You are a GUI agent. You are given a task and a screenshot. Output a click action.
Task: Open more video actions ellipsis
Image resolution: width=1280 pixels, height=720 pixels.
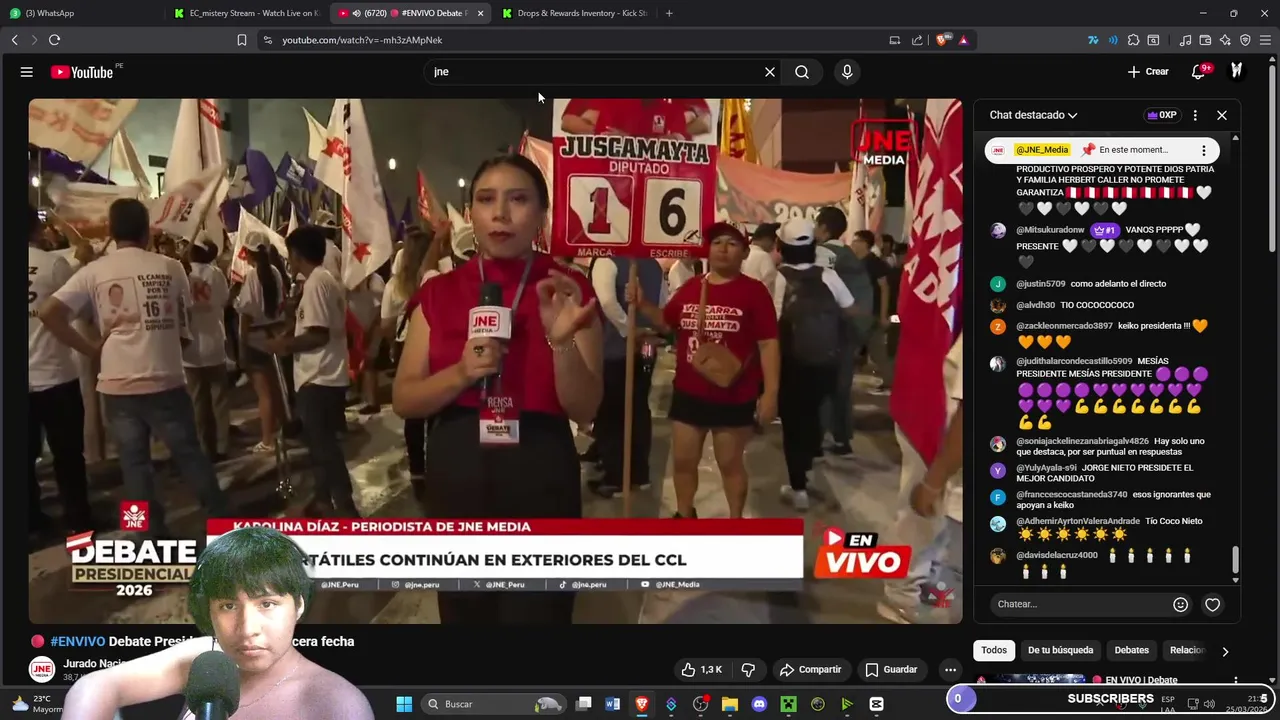pyautogui.click(x=951, y=669)
